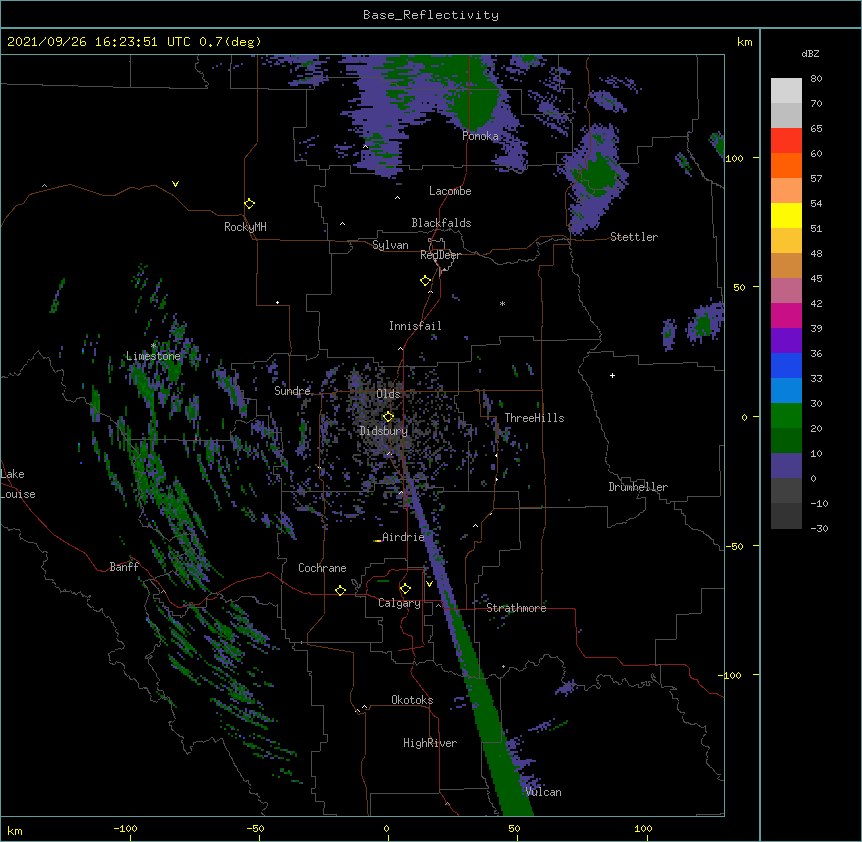
Task: Click the Vulcan label
Action: (543, 792)
